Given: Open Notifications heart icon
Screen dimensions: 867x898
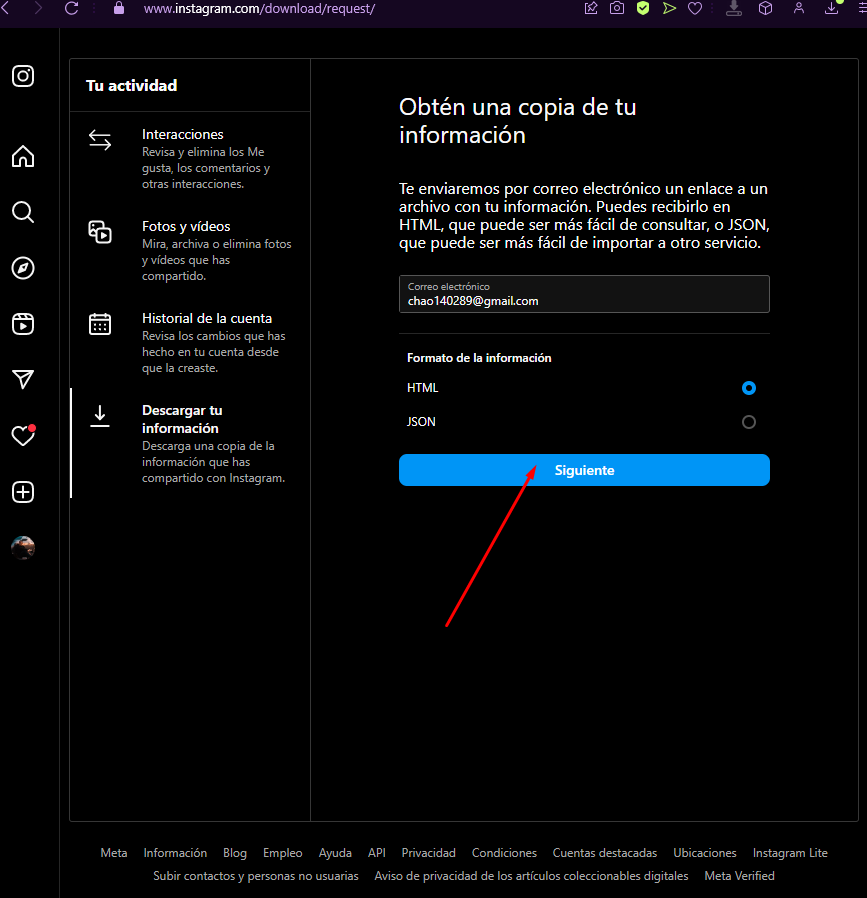Looking at the screenshot, I should coord(23,436).
